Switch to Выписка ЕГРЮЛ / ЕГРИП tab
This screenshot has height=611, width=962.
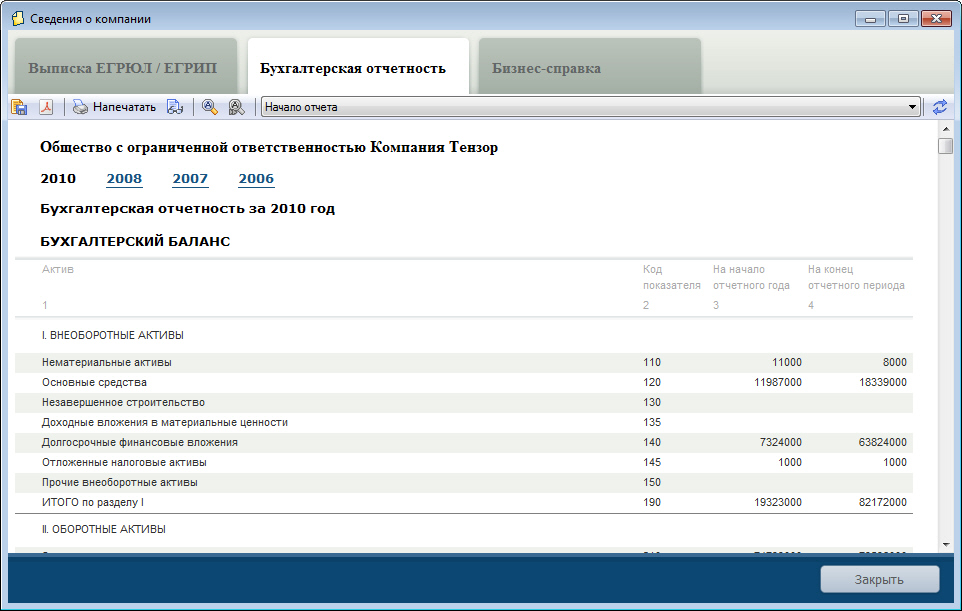[x=126, y=67]
